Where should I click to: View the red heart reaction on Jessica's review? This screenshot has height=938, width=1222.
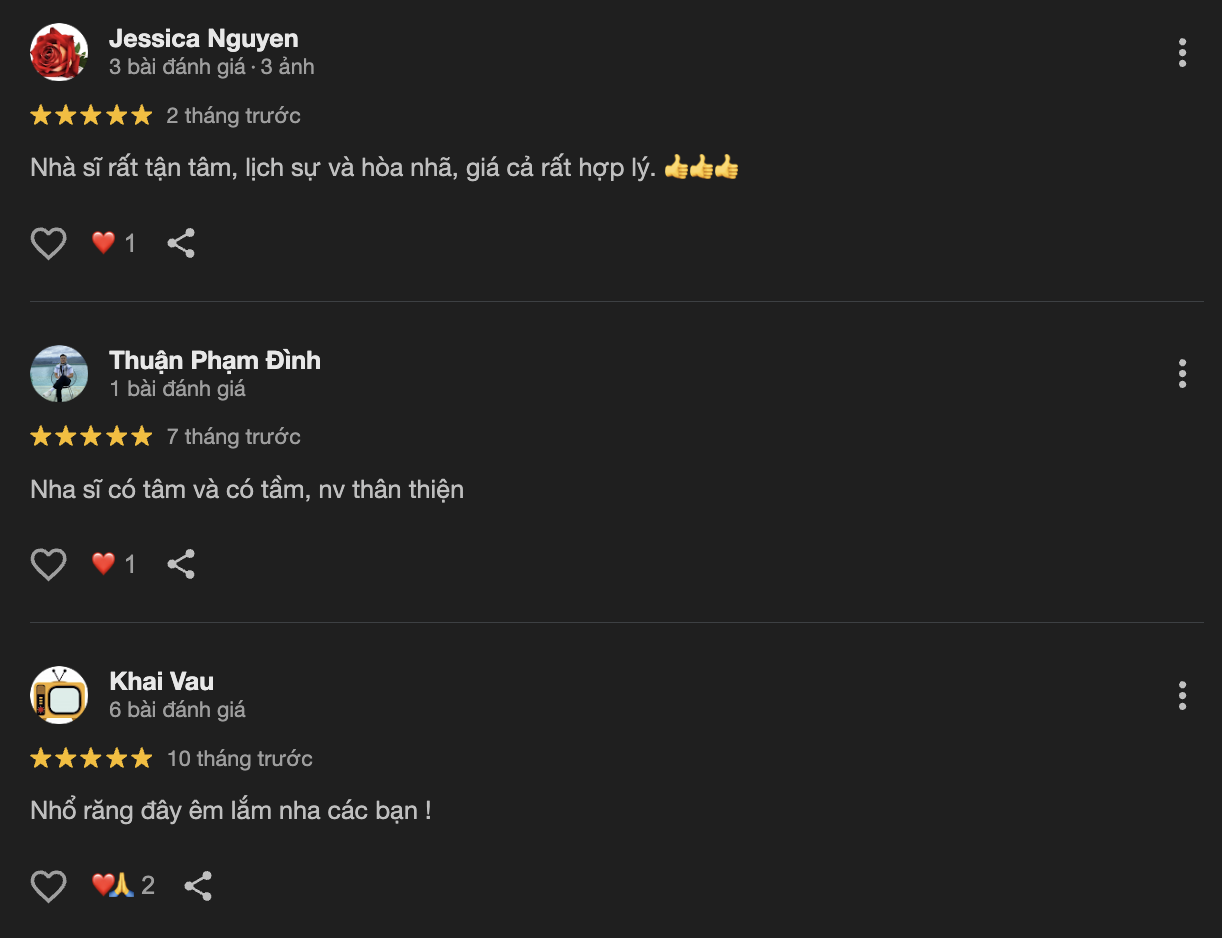113,243
